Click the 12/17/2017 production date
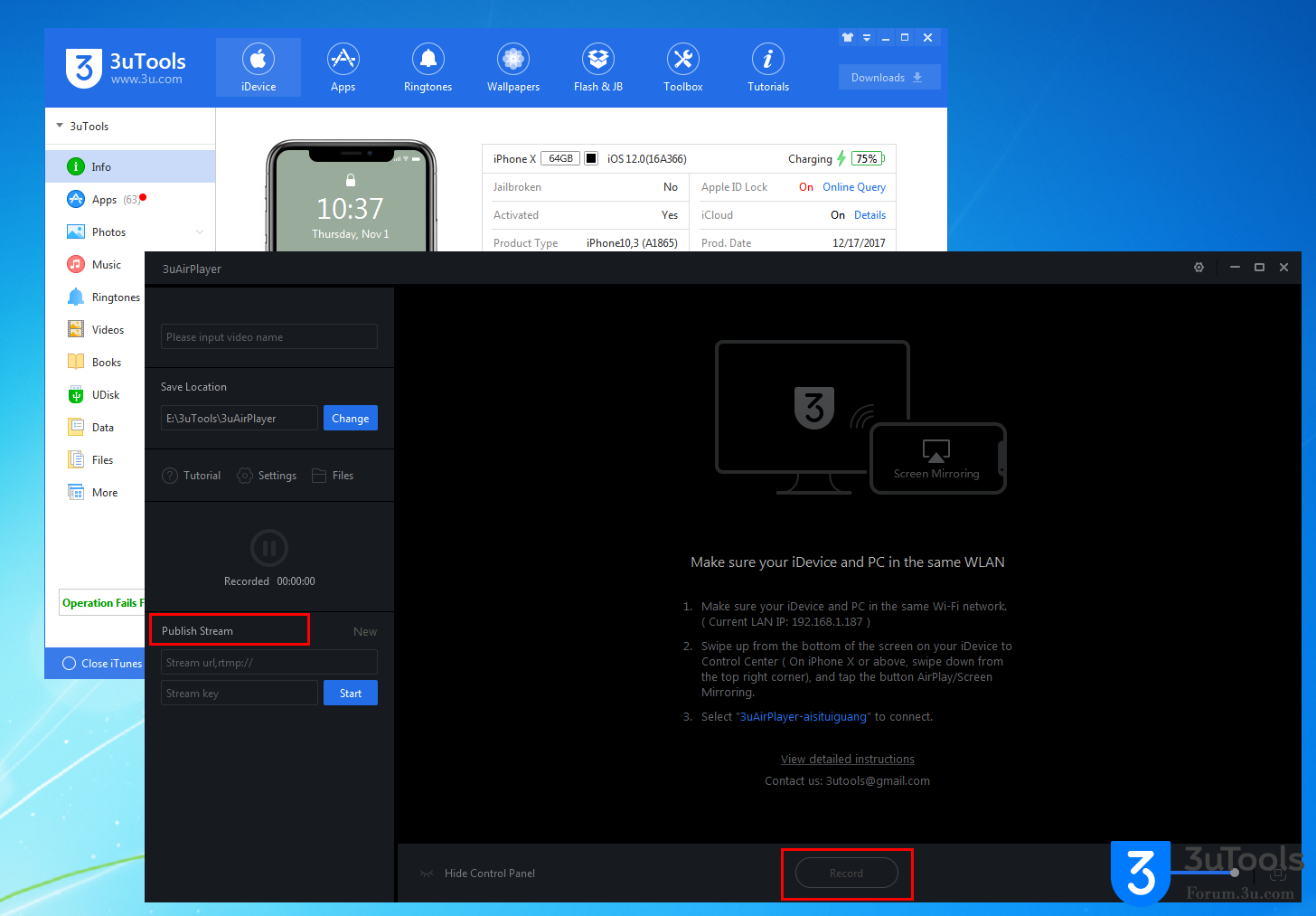This screenshot has height=916, width=1316. click(x=859, y=242)
